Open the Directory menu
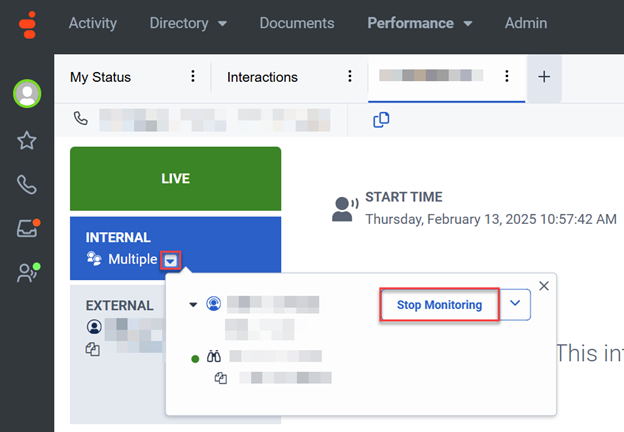The width and height of the screenshot is (624, 432). [x=188, y=22]
